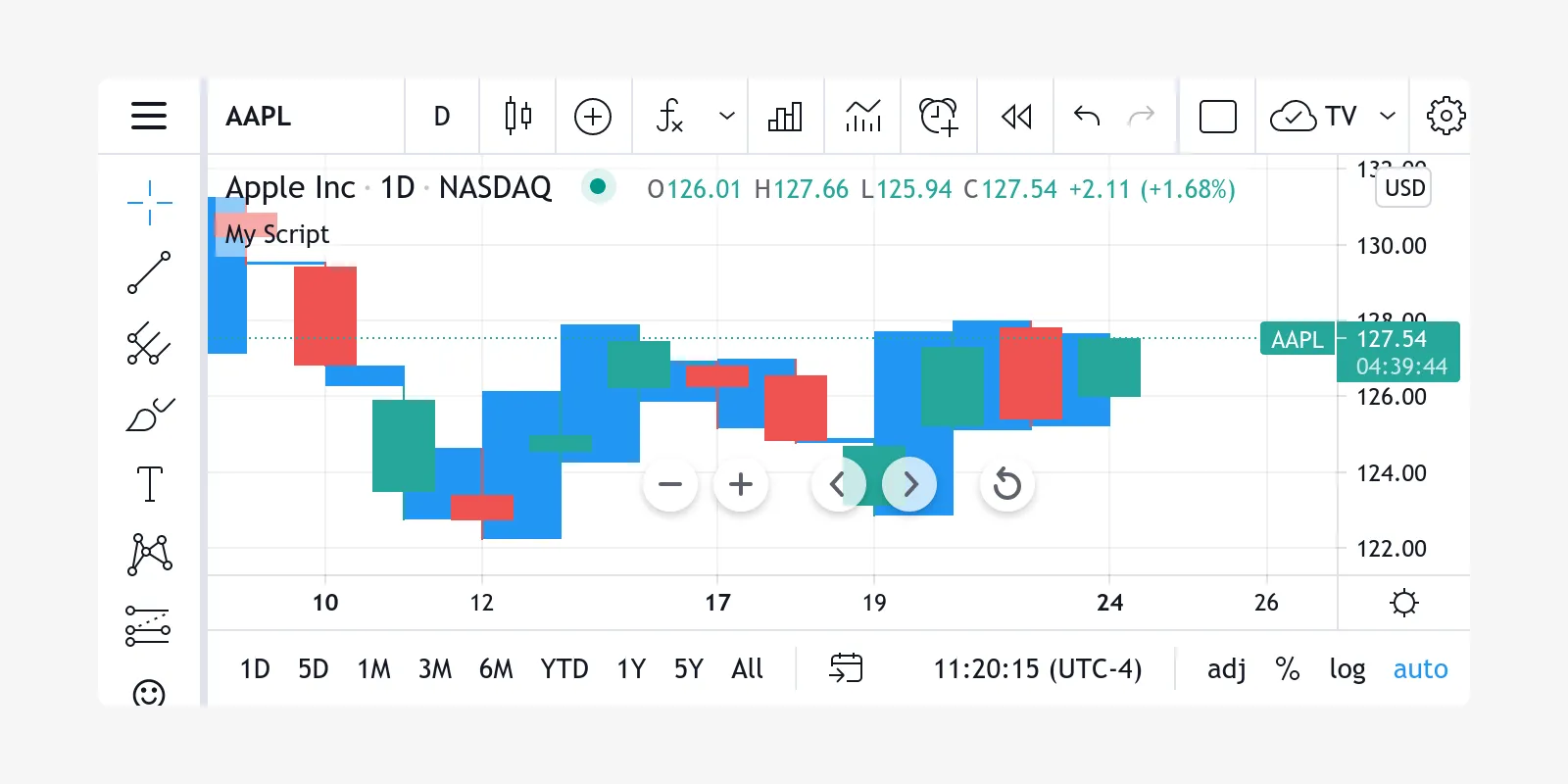Viewport: 1568px width, 784px height.
Task: Open the hamburger main menu
Action: tap(149, 116)
